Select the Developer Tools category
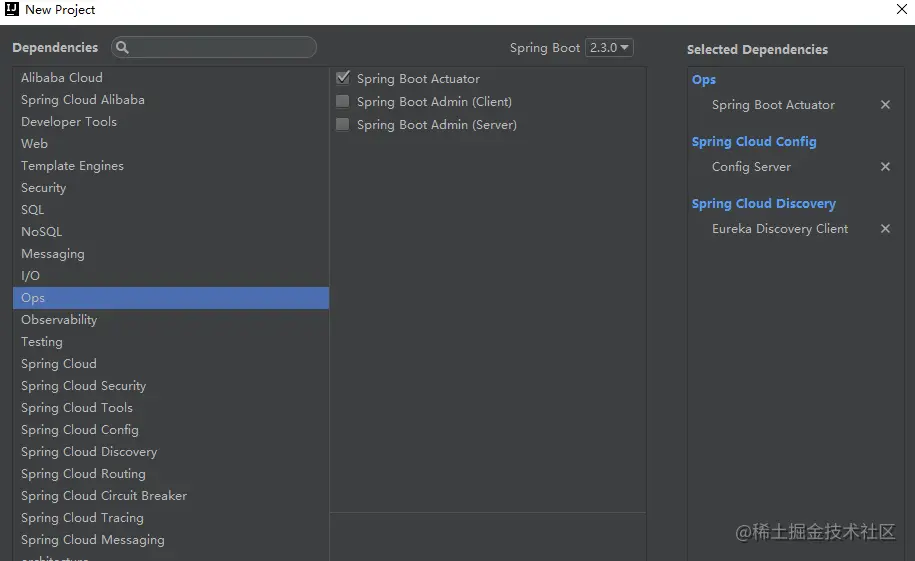 click(69, 122)
